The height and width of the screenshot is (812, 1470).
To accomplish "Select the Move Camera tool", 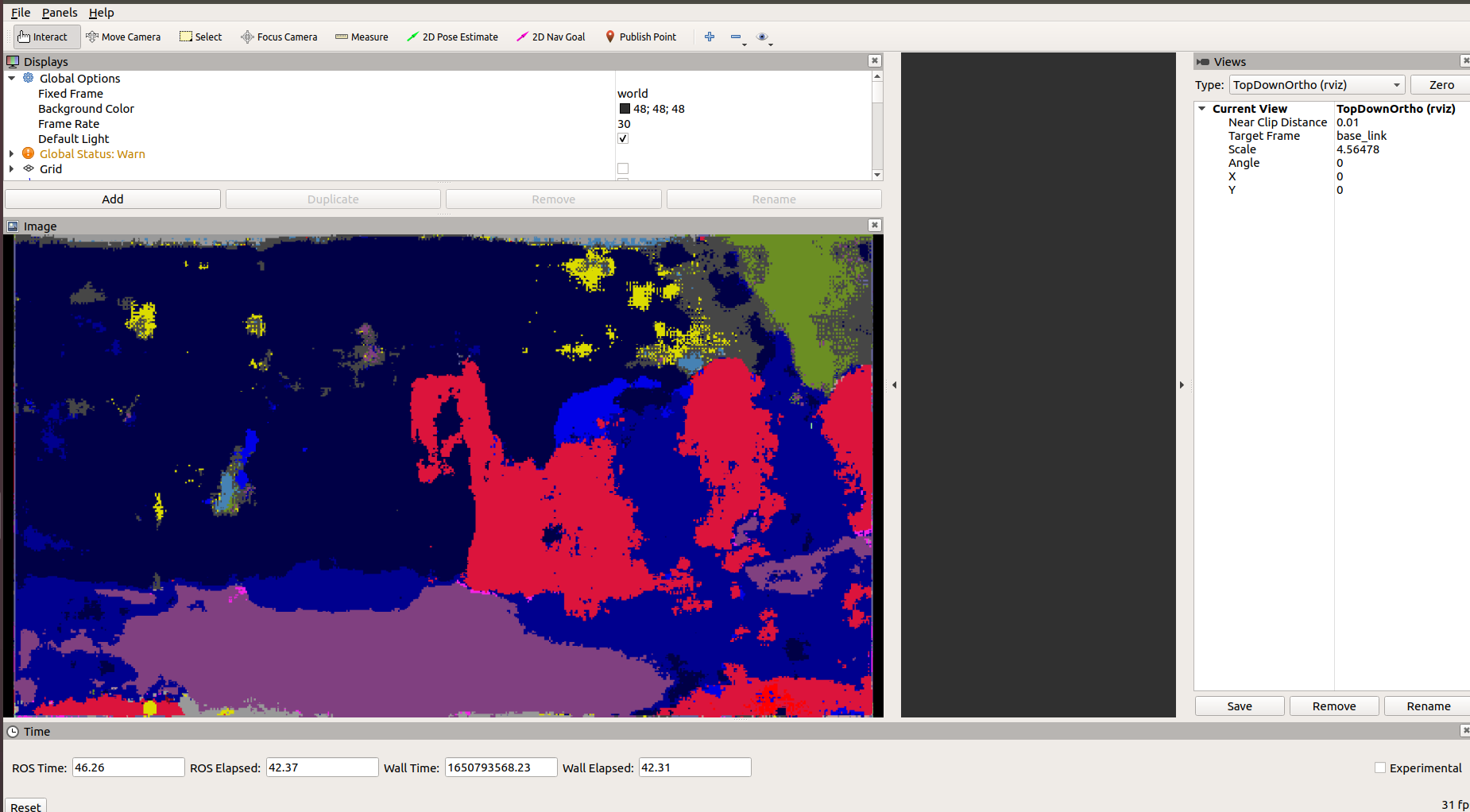I will [123, 37].
